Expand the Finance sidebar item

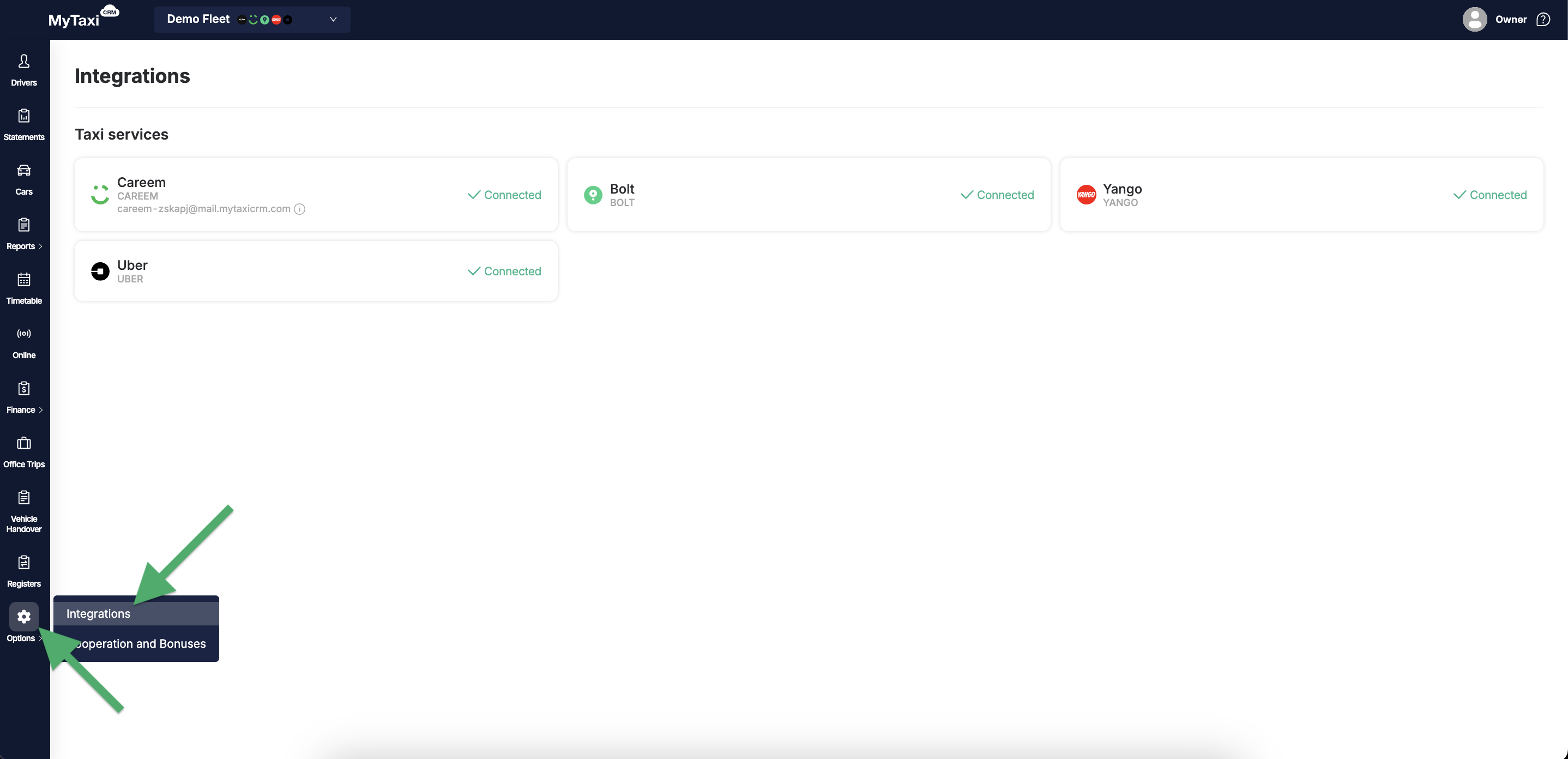pos(24,397)
